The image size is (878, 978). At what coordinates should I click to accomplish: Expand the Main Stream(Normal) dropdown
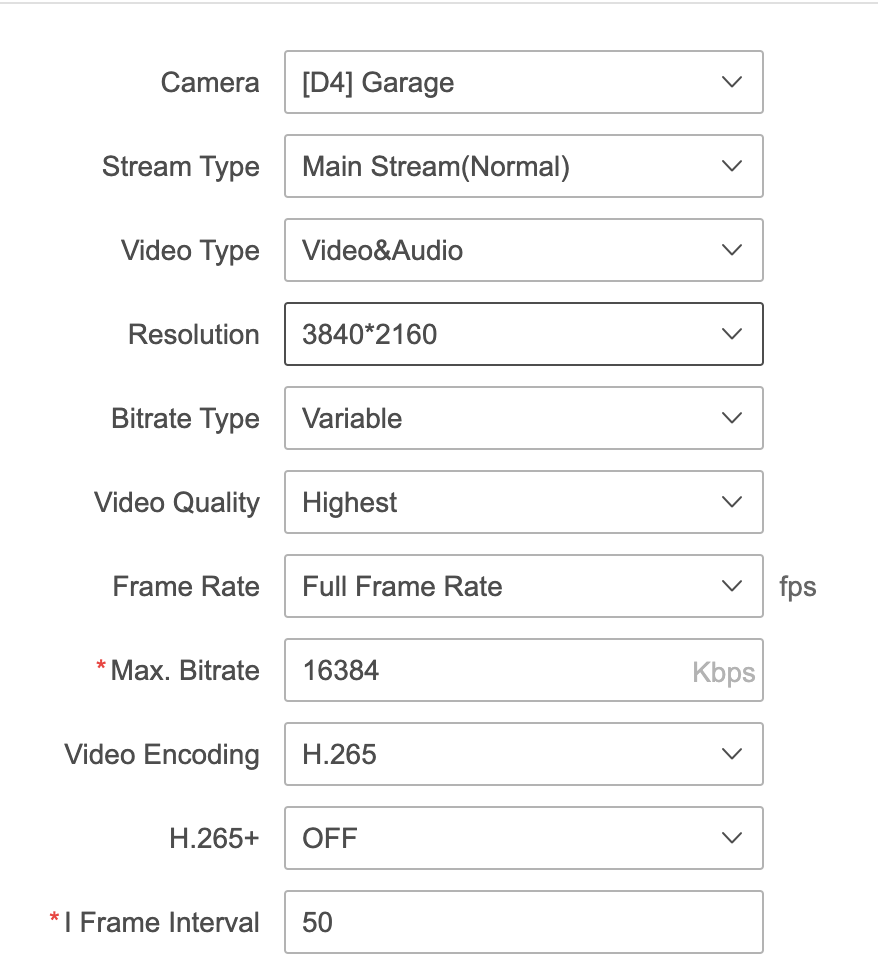click(523, 166)
